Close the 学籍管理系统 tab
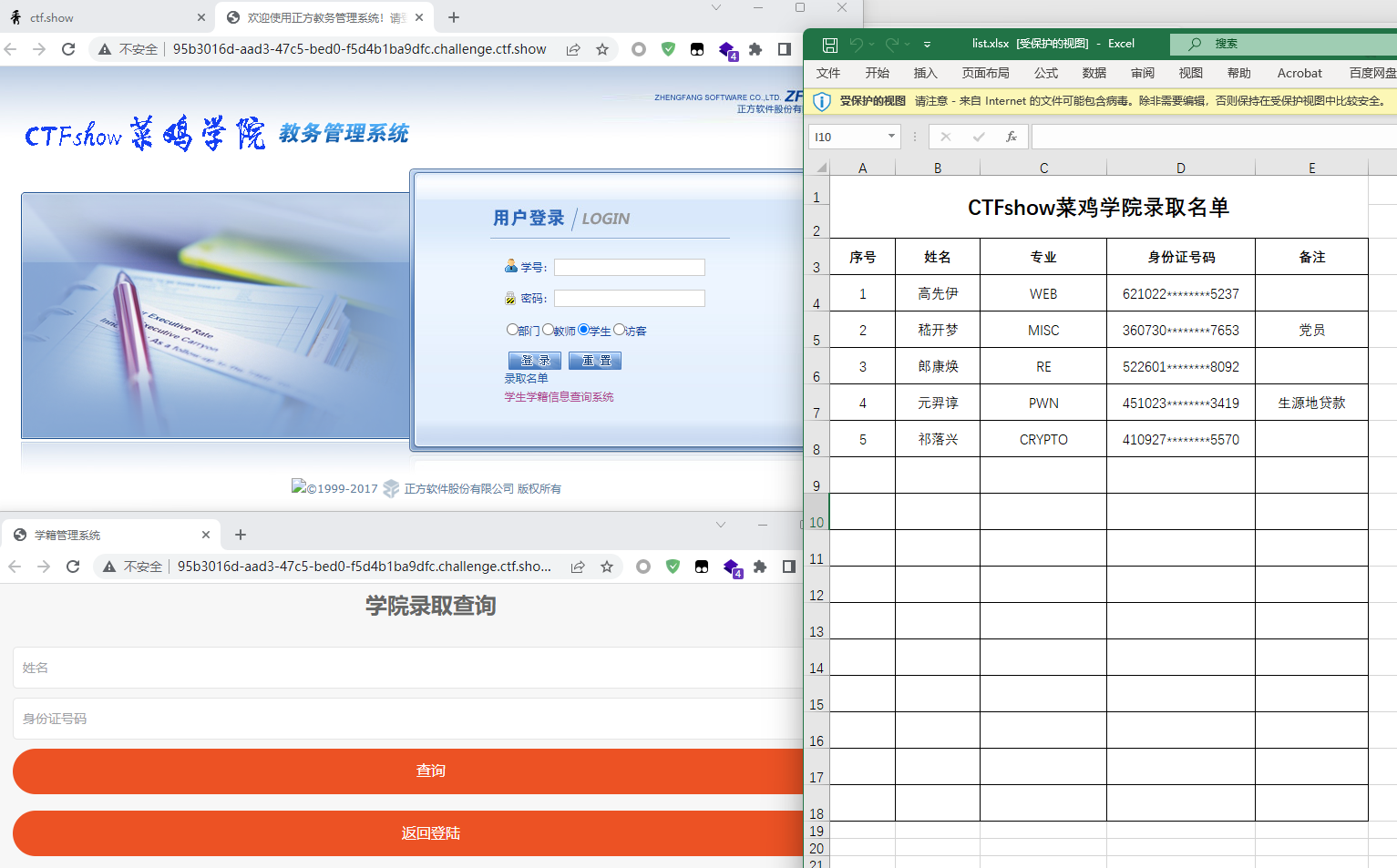The height and width of the screenshot is (868, 1397). click(206, 535)
